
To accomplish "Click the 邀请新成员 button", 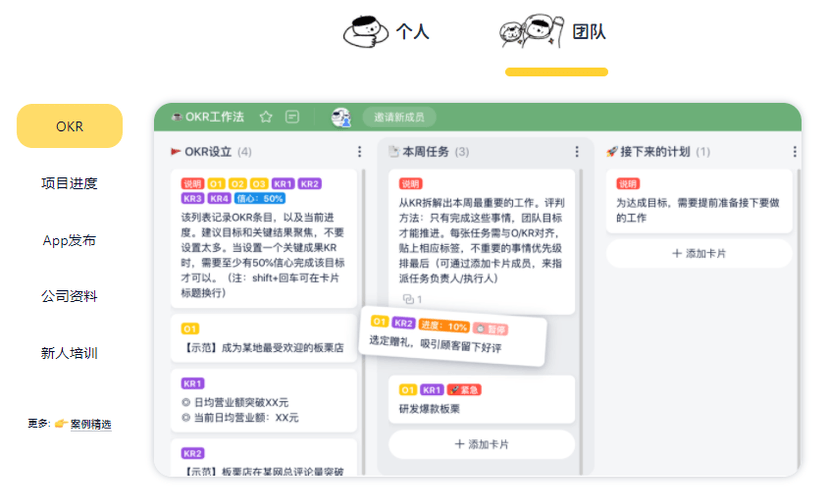I will click(399, 117).
